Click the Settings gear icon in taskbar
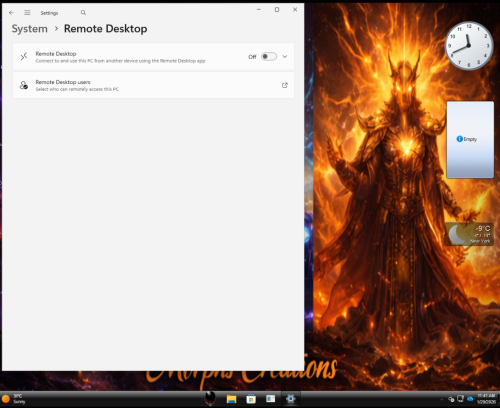Image resolution: width=500 pixels, height=408 pixels. pos(291,399)
